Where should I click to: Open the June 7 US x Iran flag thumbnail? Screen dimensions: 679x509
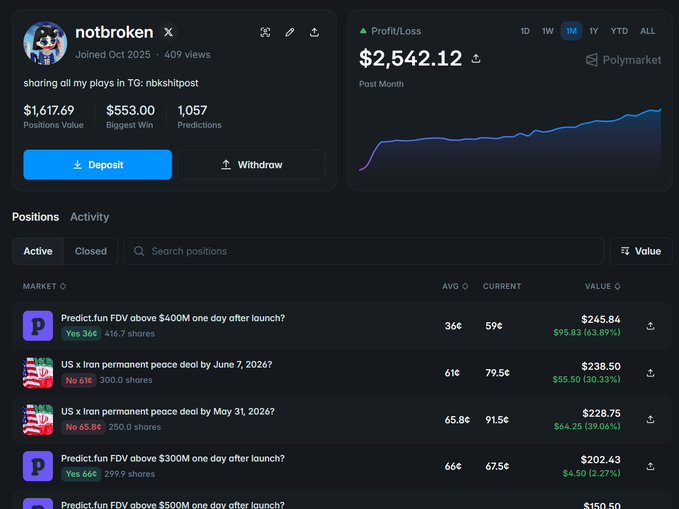38,373
